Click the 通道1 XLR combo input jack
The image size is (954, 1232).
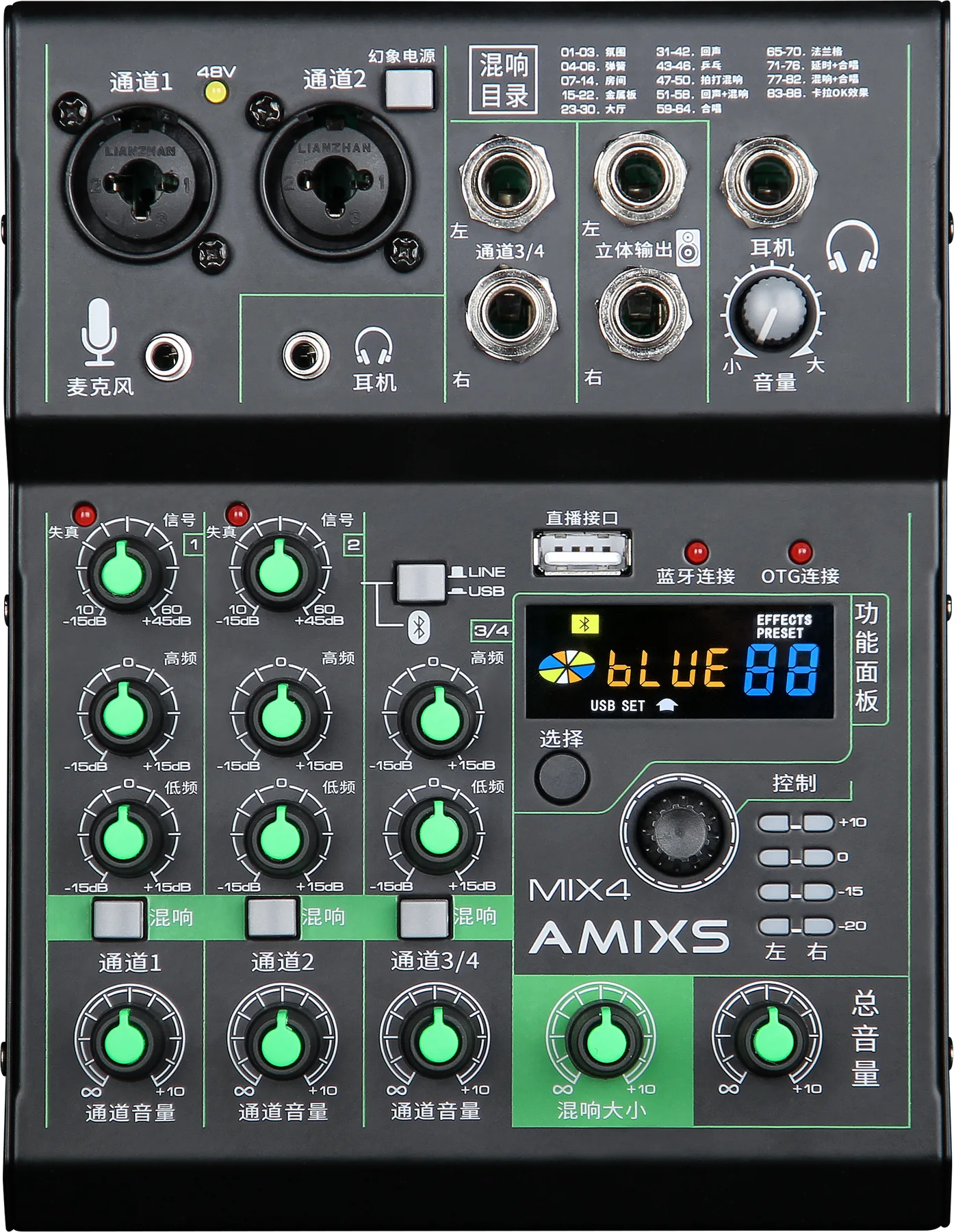[142, 183]
